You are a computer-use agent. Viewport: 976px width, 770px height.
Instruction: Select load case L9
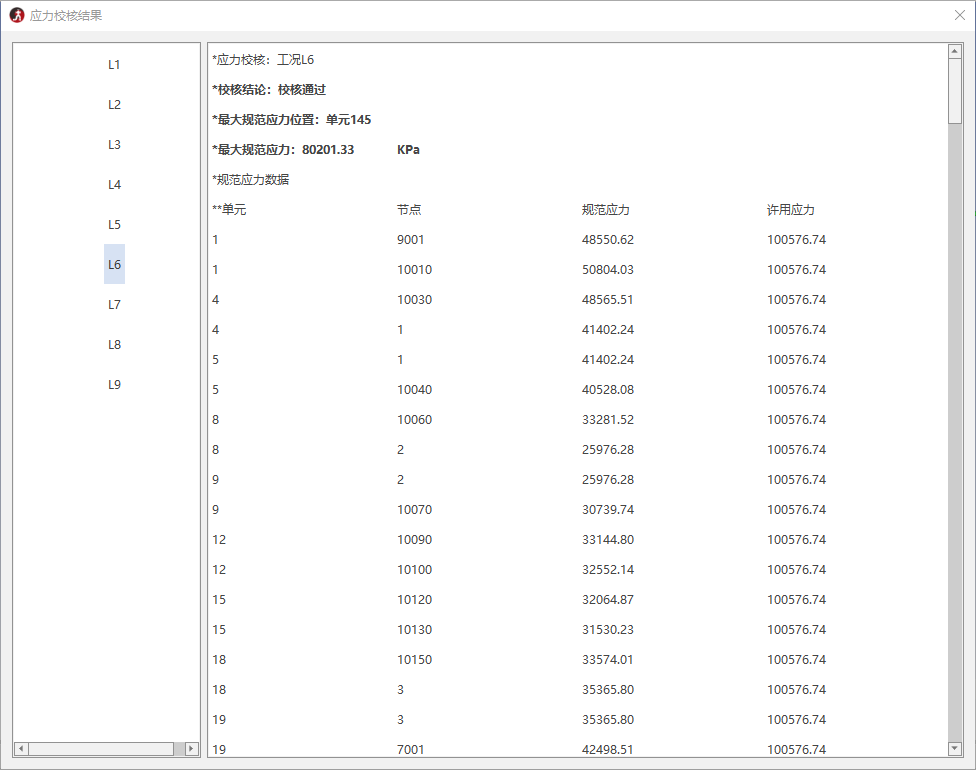click(114, 384)
